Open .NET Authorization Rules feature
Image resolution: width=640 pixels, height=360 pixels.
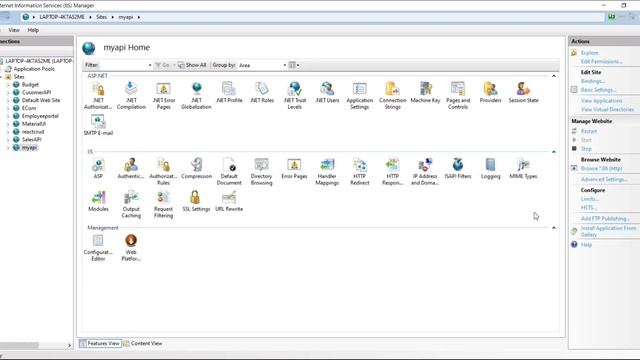pos(98,95)
